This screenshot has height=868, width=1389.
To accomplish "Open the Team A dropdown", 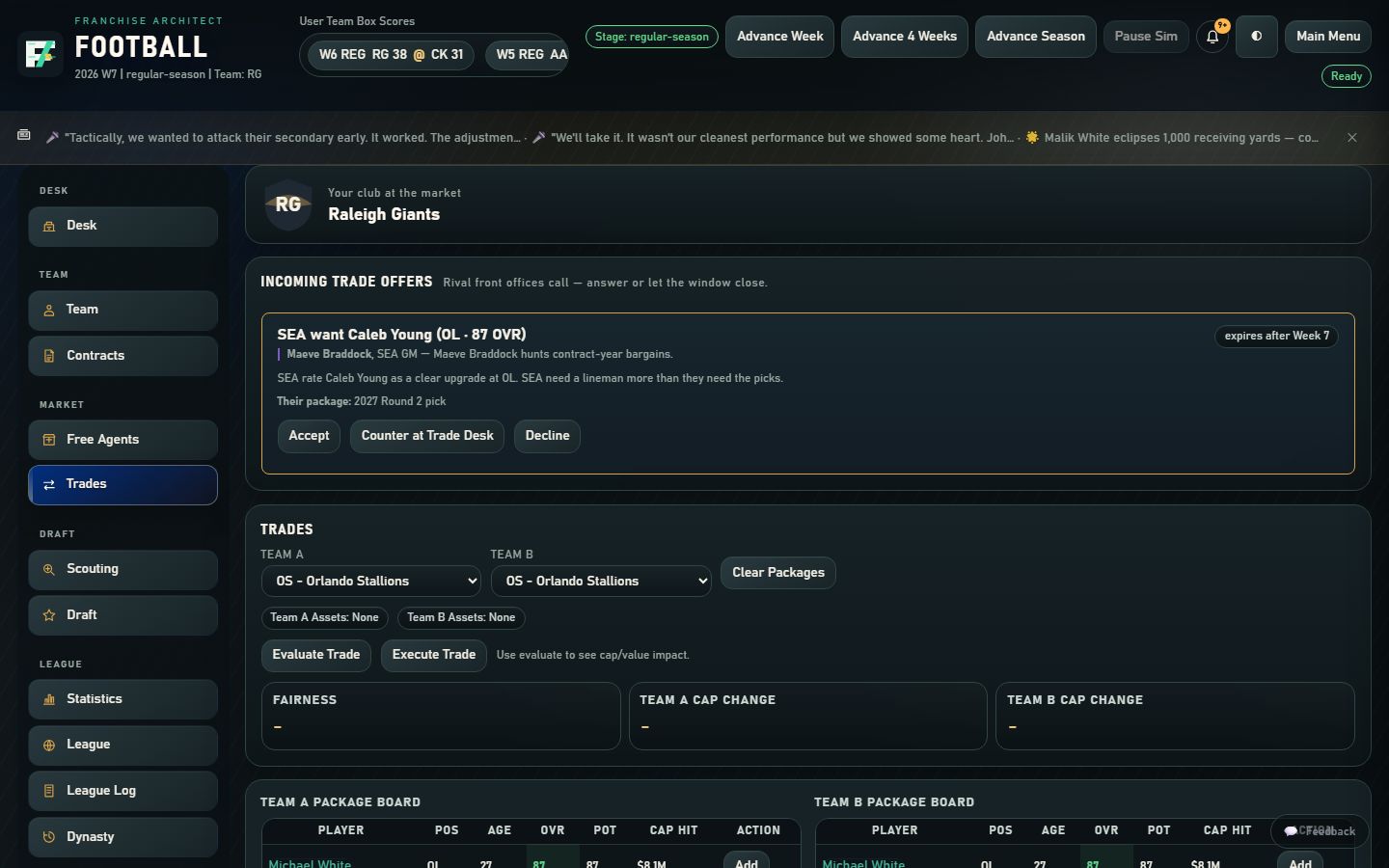I will [x=371, y=581].
